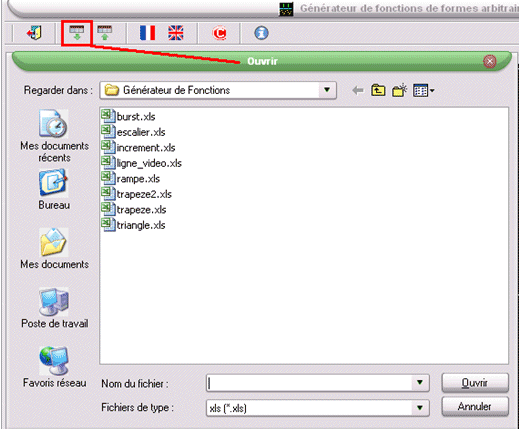519x429 pixels.
Task: Click the red copyright C icon
Action: [x=219, y=33]
